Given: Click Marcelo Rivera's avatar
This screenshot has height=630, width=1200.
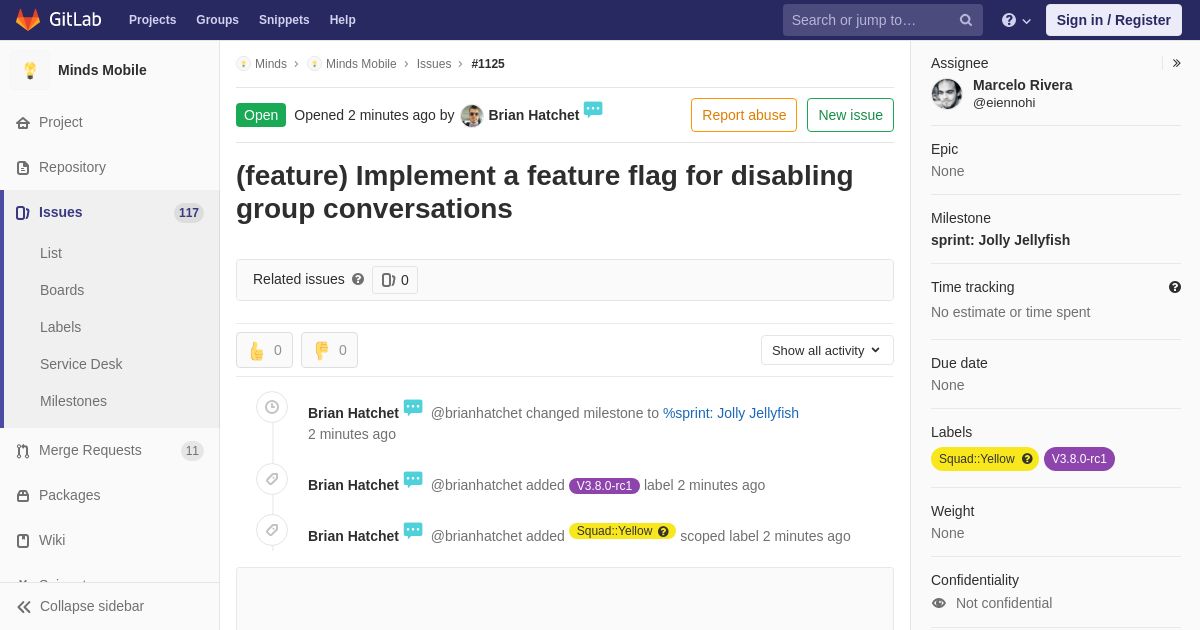Looking at the screenshot, I should pos(947,94).
